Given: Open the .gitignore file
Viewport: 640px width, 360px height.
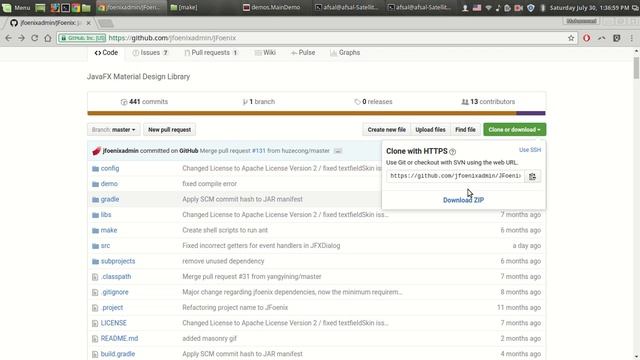Looking at the screenshot, I should 115,292.
